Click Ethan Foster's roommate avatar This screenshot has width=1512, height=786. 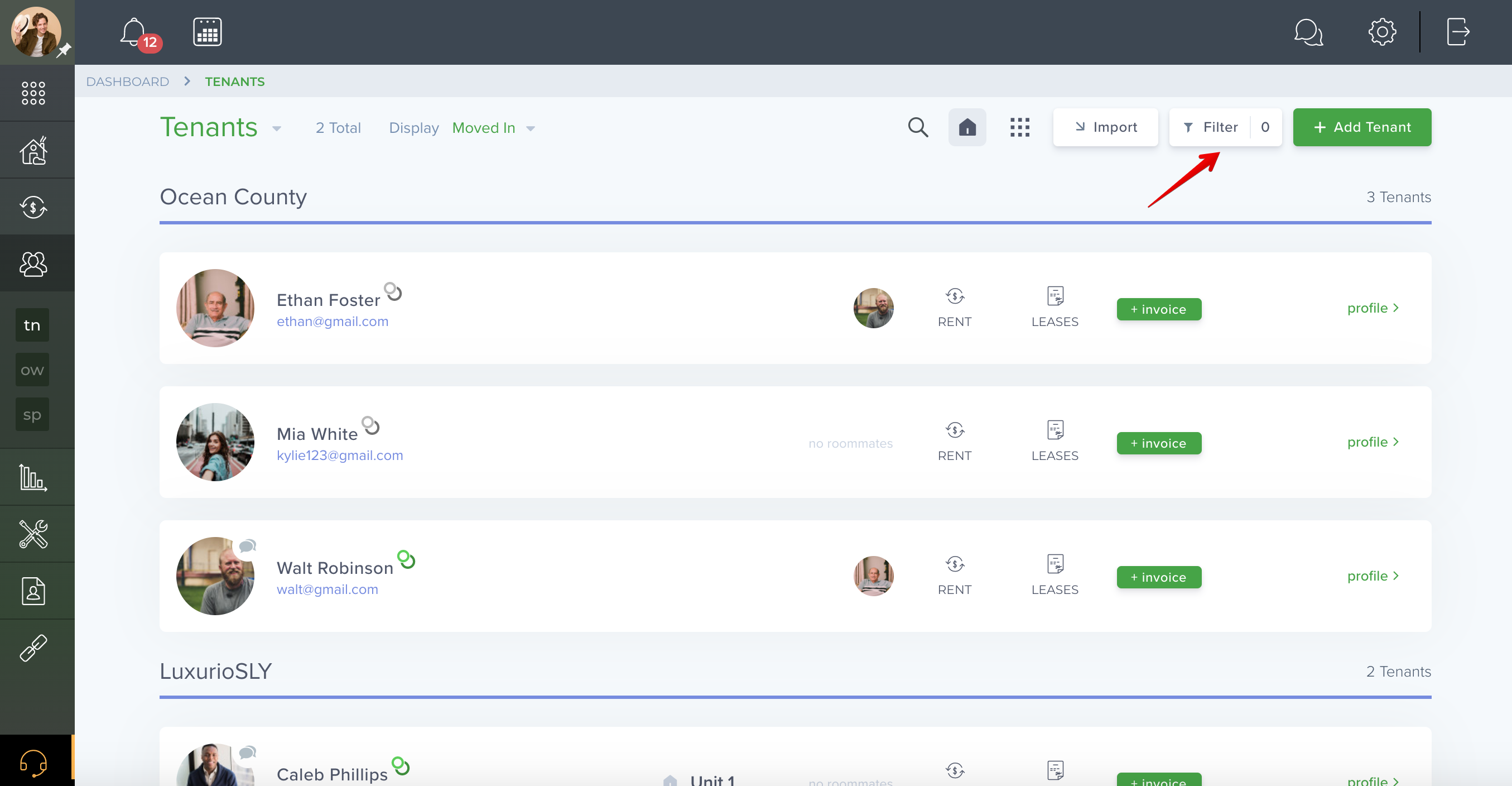(x=873, y=308)
